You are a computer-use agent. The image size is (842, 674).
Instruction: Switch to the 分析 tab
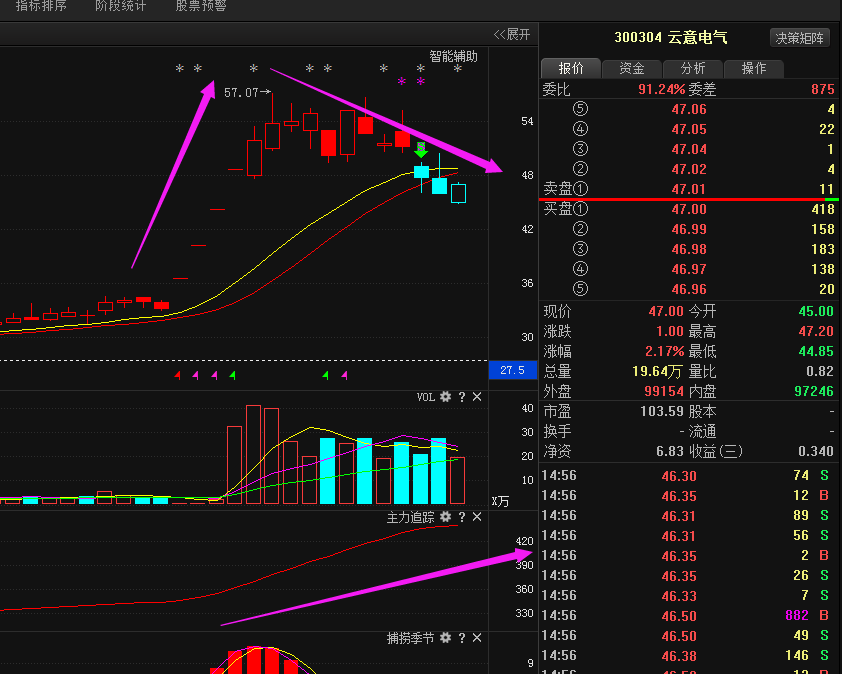point(692,68)
